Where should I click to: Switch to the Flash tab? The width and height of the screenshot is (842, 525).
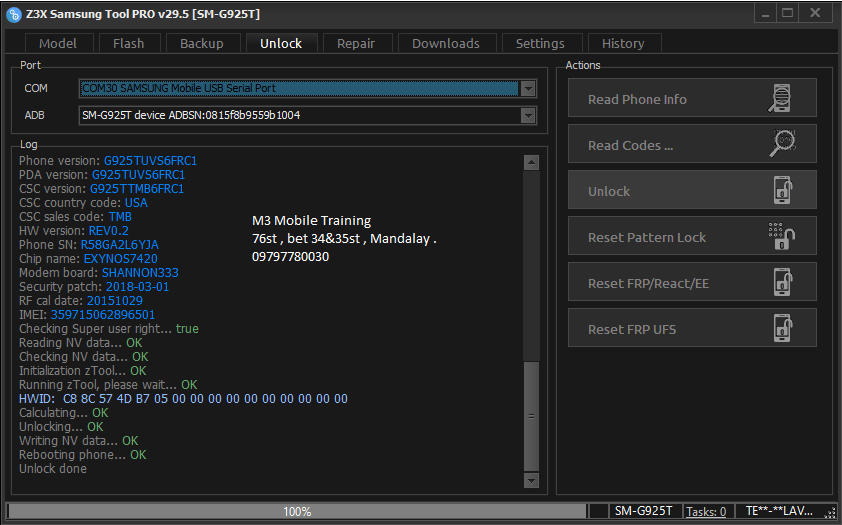(x=129, y=43)
